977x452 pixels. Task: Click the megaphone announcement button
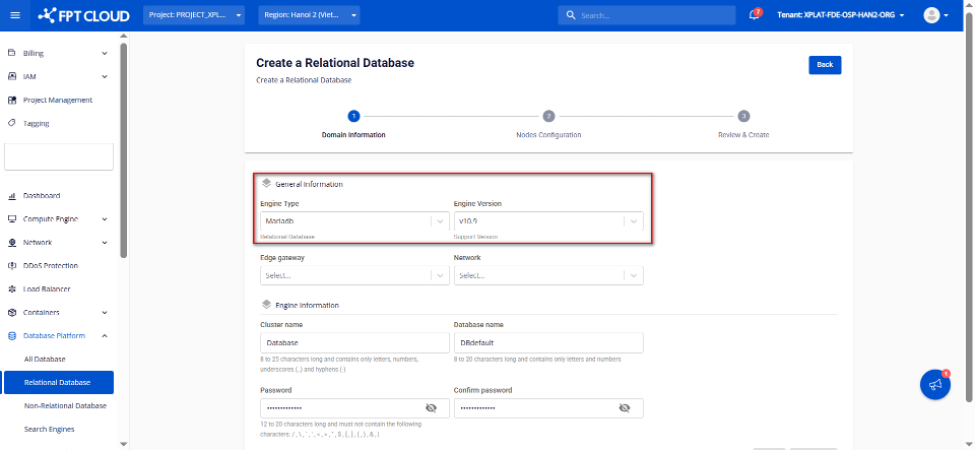[x=934, y=385]
